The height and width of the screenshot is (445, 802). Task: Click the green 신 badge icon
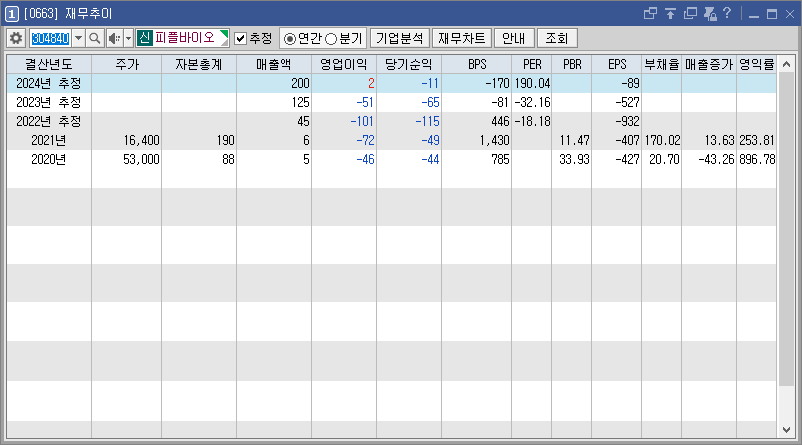click(x=145, y=38)
